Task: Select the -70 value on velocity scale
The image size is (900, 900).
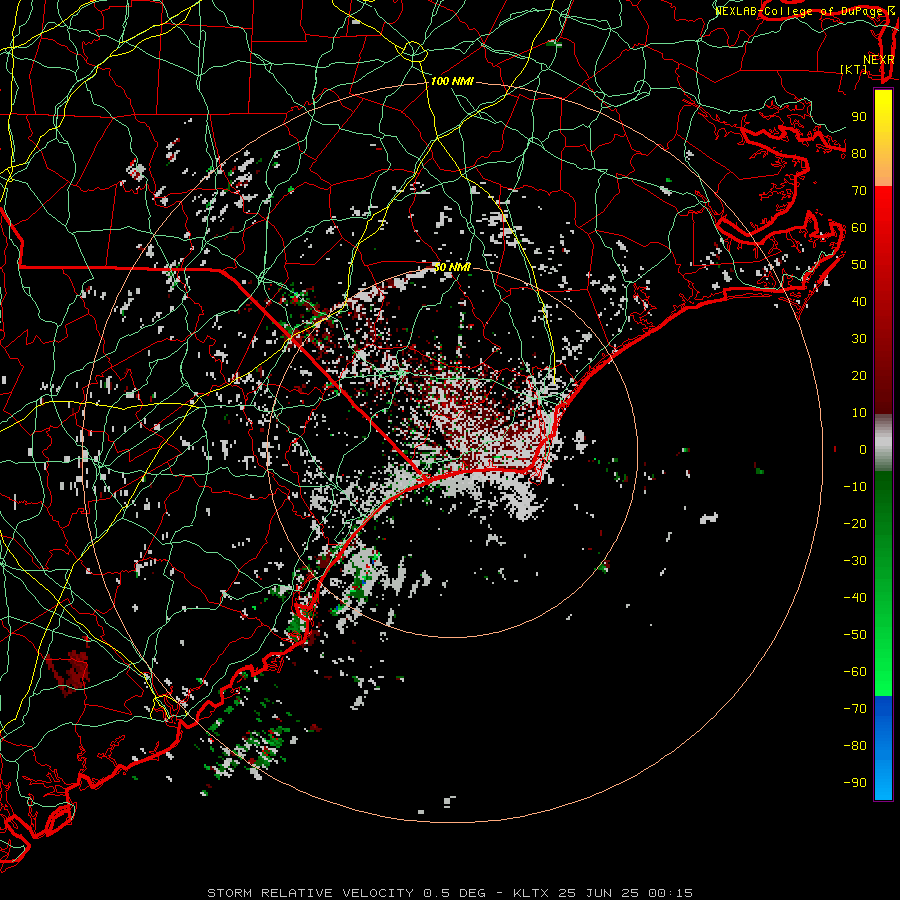Action: coord(855,709)
